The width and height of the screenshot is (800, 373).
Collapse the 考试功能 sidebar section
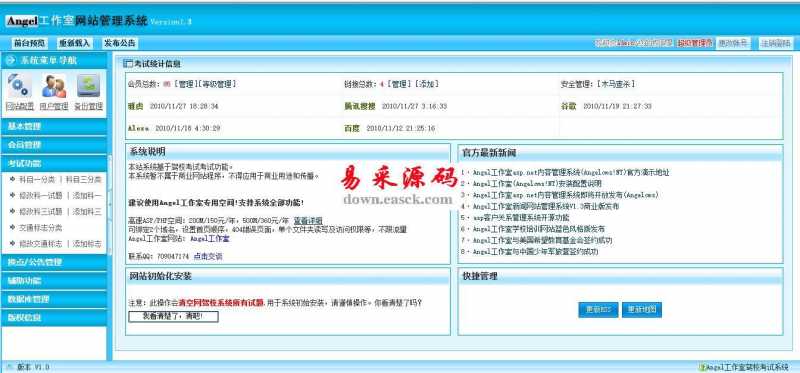(x=54, y=163)
